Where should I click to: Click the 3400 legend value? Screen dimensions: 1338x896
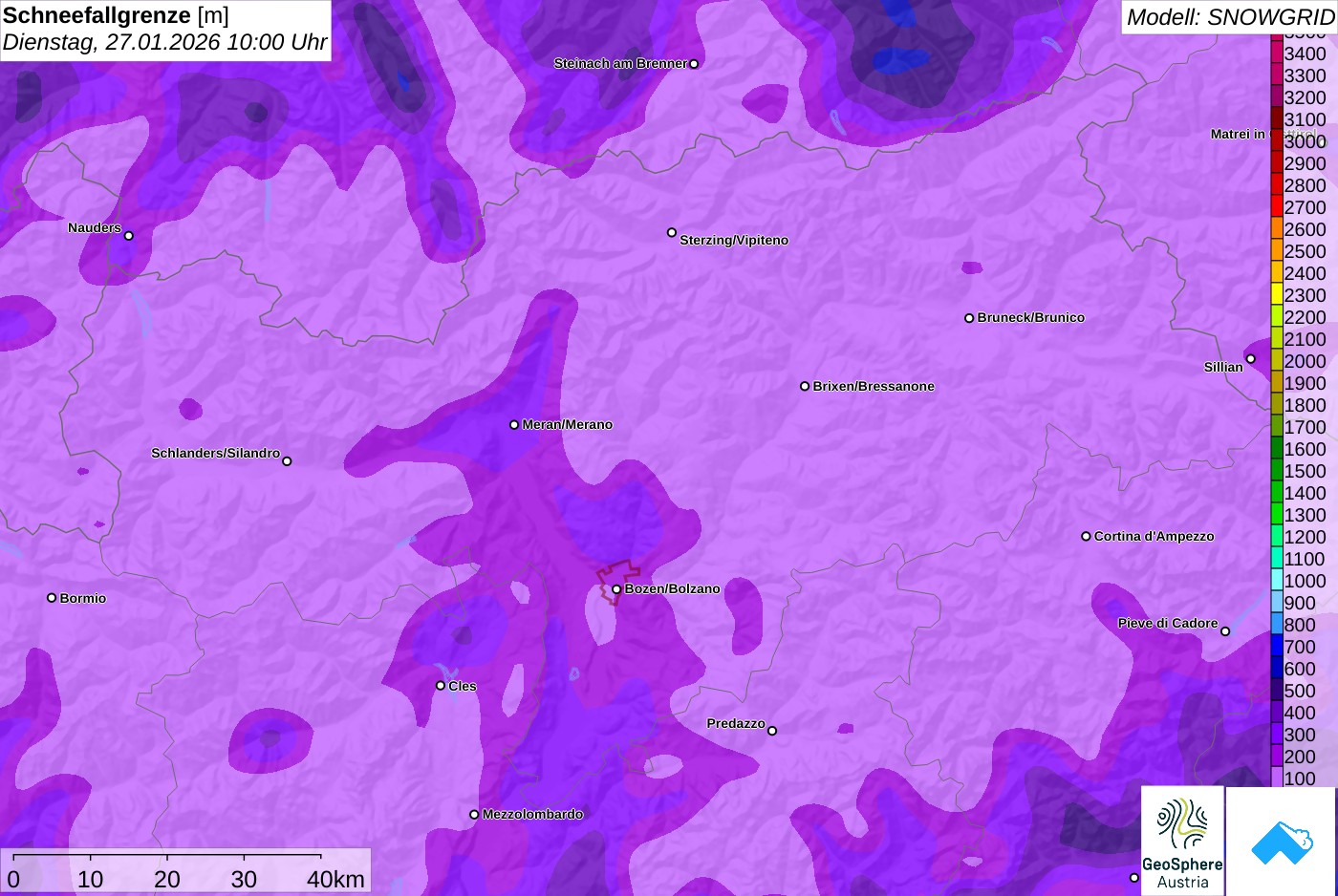pyautogui.click(x=1305, y=53)
